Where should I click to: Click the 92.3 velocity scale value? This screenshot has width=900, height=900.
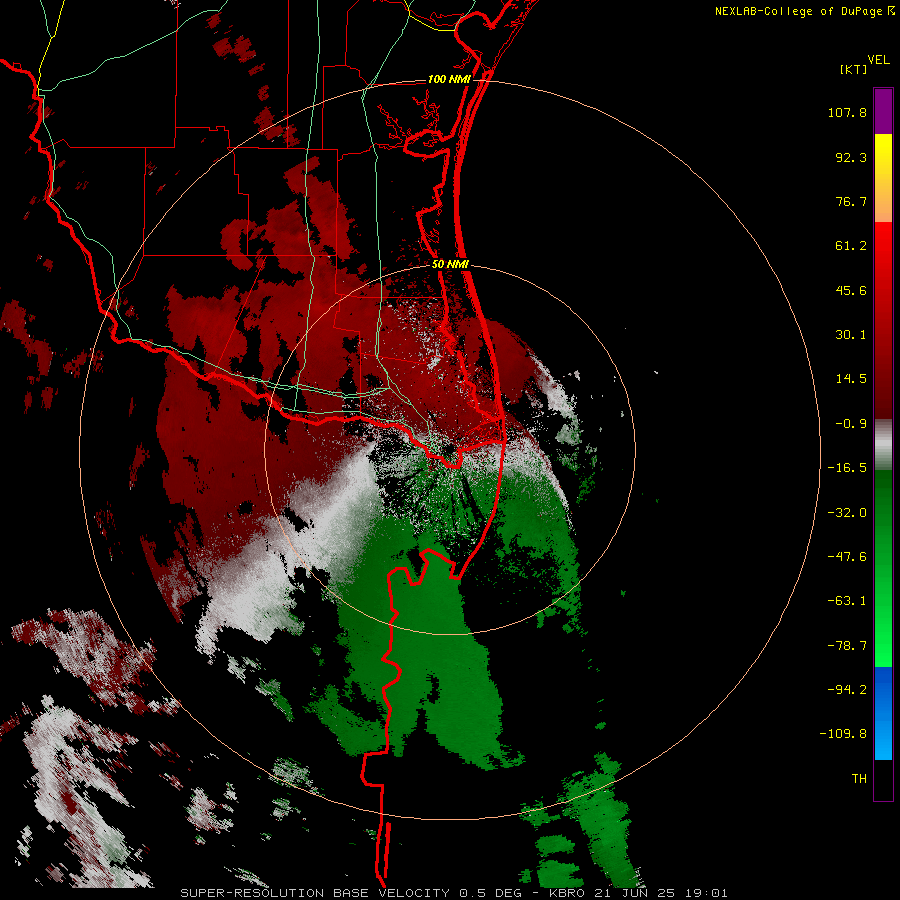tap(851, 157)
